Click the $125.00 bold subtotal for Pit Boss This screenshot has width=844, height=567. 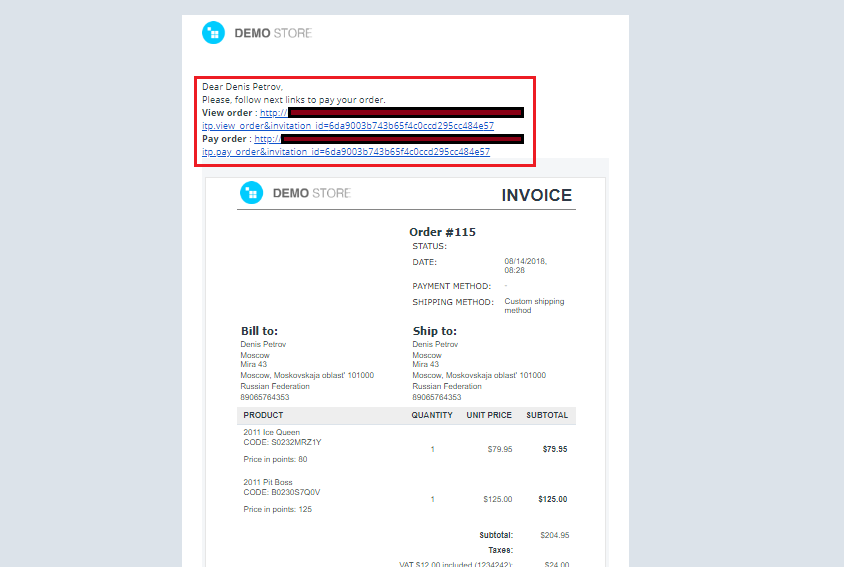coord(552,499)
